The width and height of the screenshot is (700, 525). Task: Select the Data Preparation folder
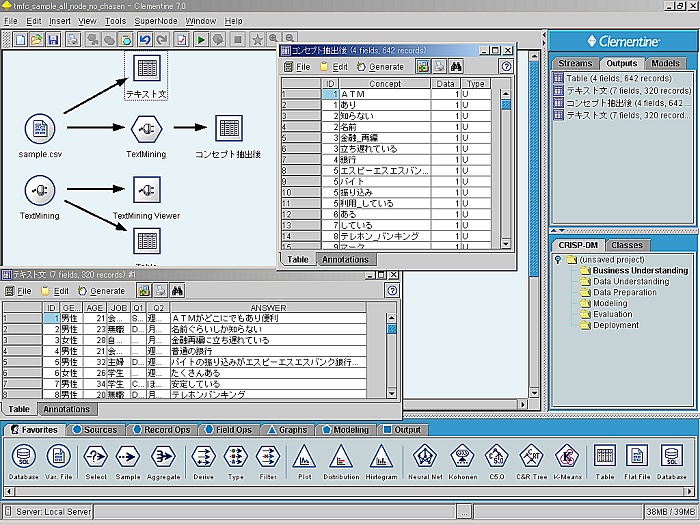[624, 292]
